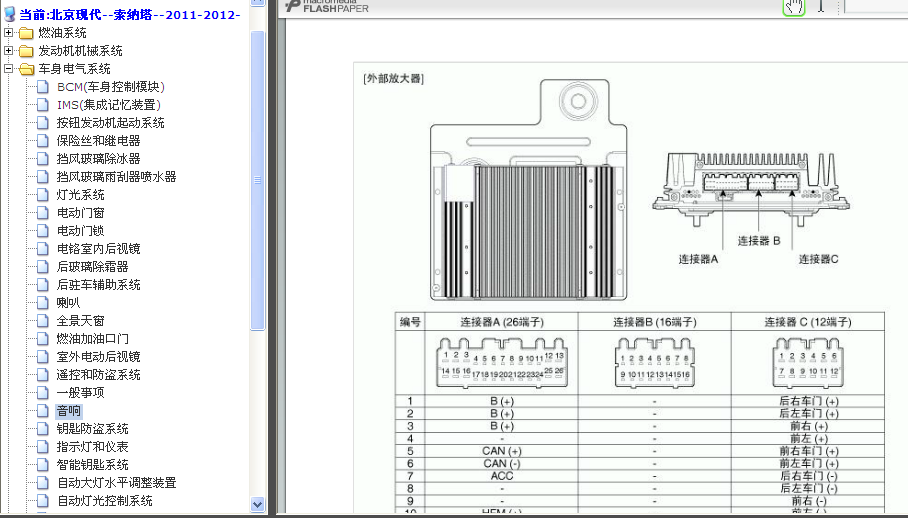Open 按钮发动机起动系统 in the tree
Viewport: 908px width, 518px height.
(x=110, y=123)
